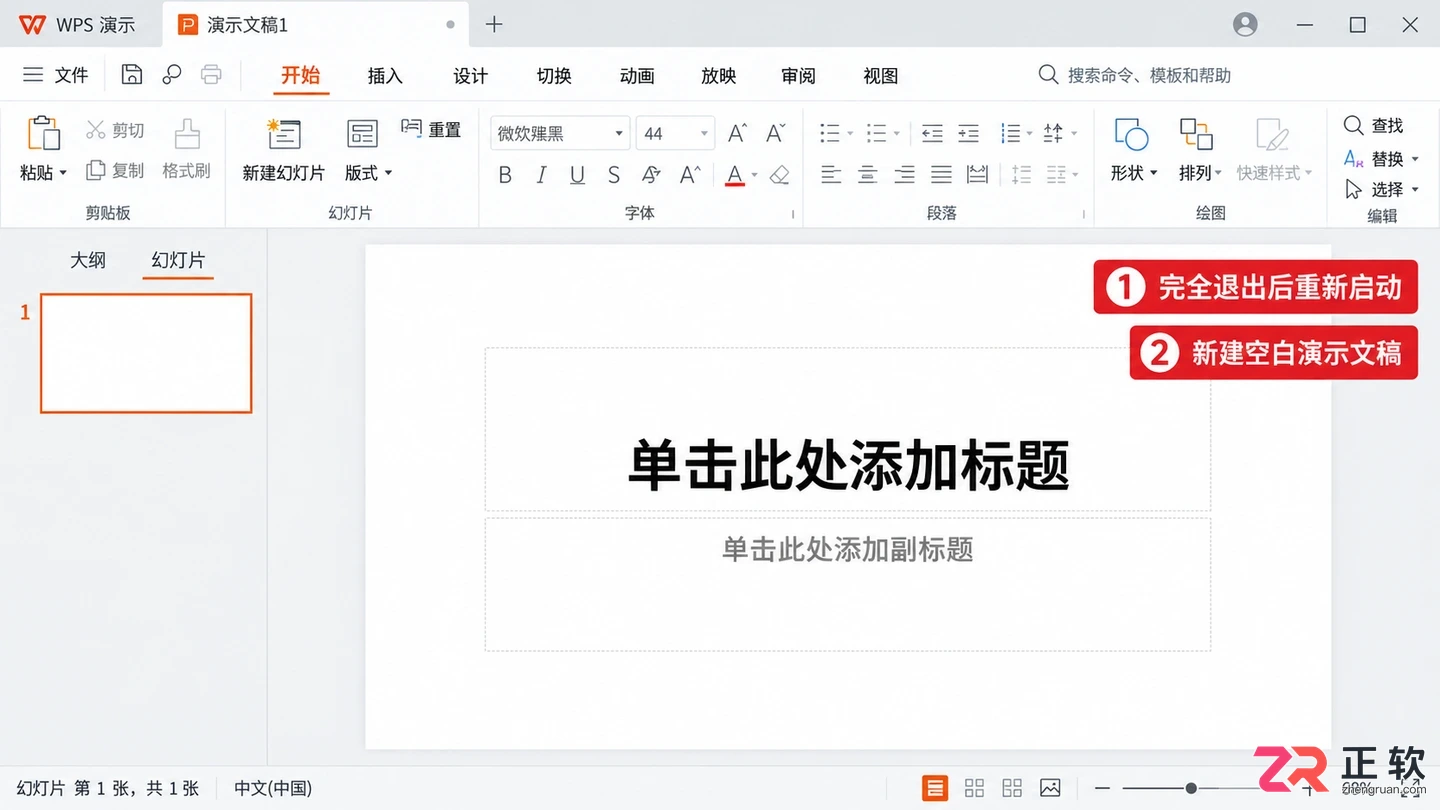Image resolution: width=1440 pixels, height=810 pixels.
Task: Open the 版式 layout dropdown
Action: point(368,173)
